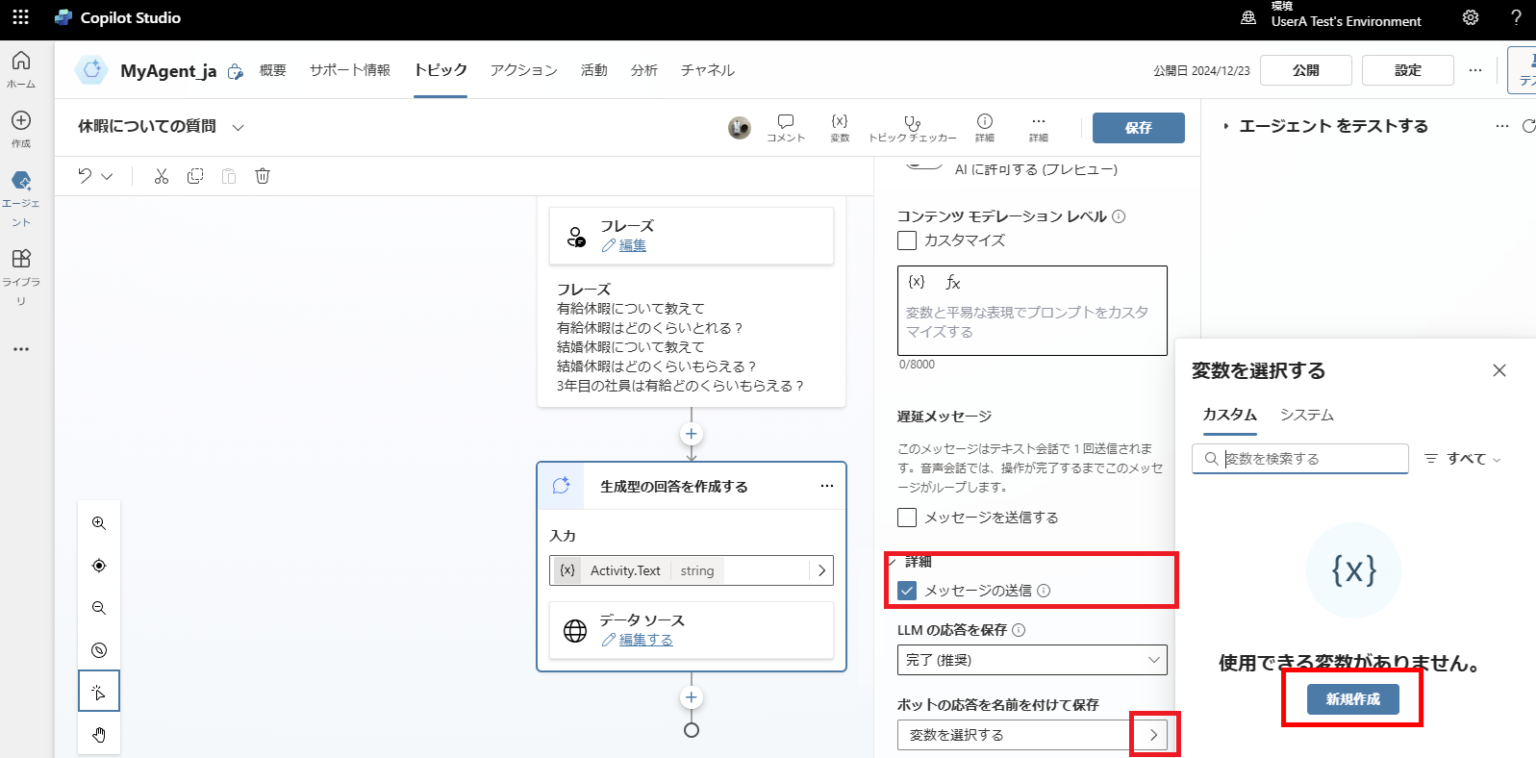
Task: Open the 変数 {x} panel in the topic toolbar
Action: click(839, 126)
